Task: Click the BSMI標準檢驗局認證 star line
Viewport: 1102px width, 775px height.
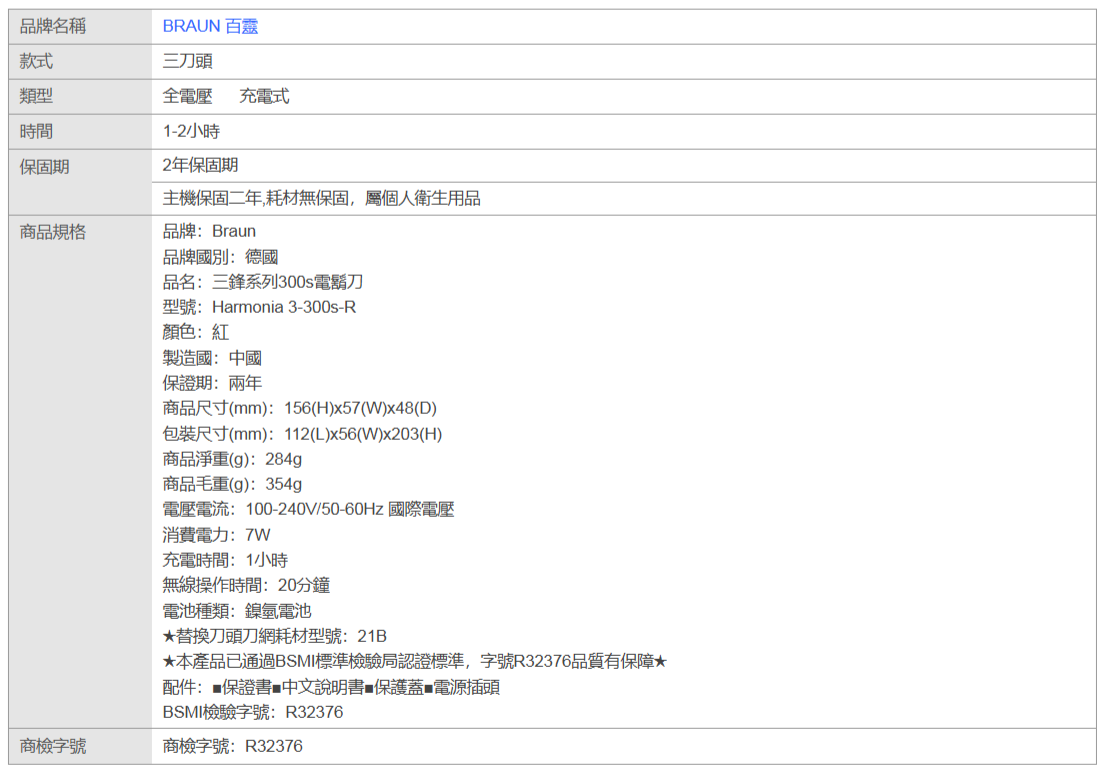Action: click(415, 662)
